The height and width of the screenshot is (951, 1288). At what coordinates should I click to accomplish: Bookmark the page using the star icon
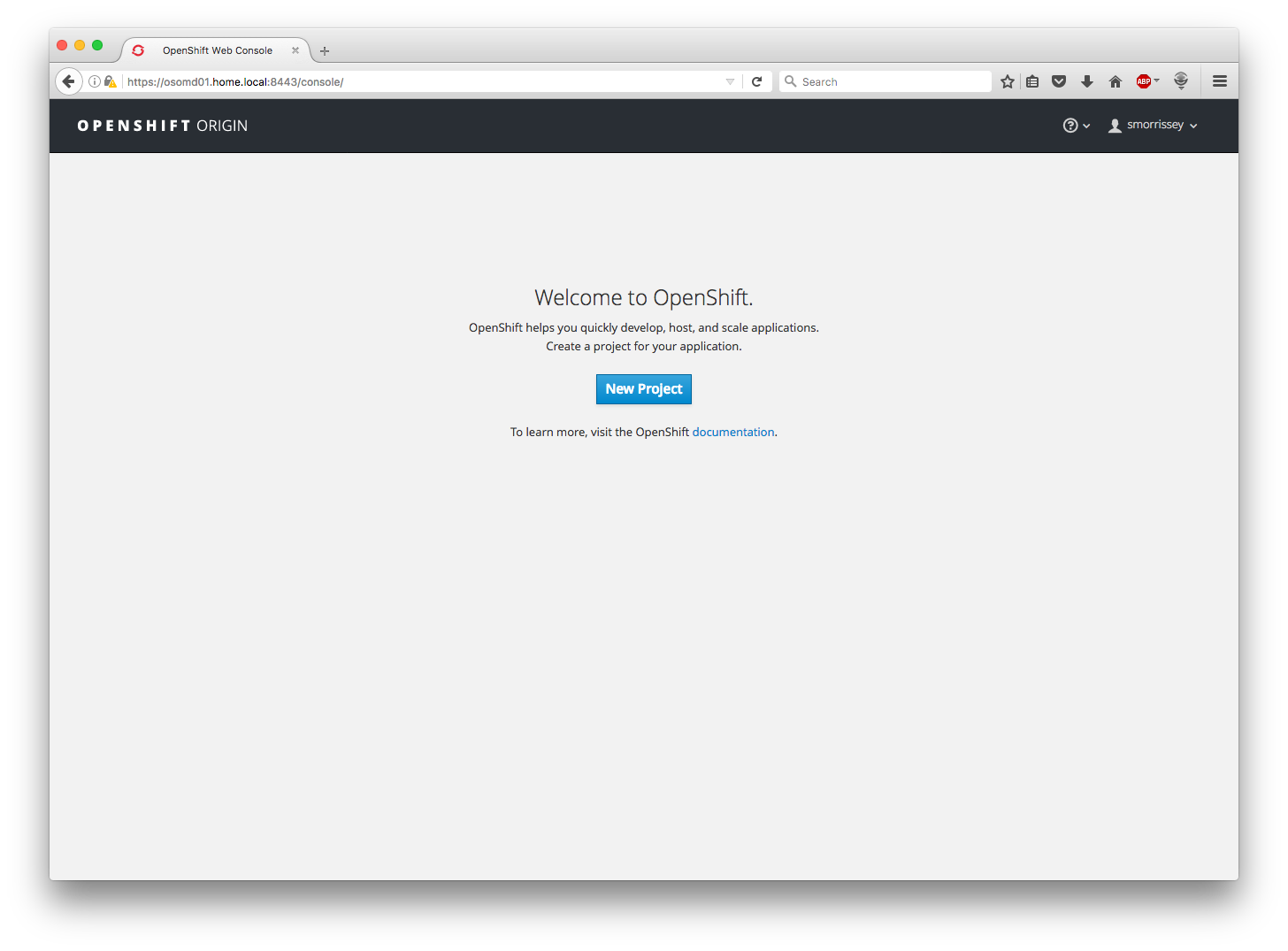click(1008, 81)
